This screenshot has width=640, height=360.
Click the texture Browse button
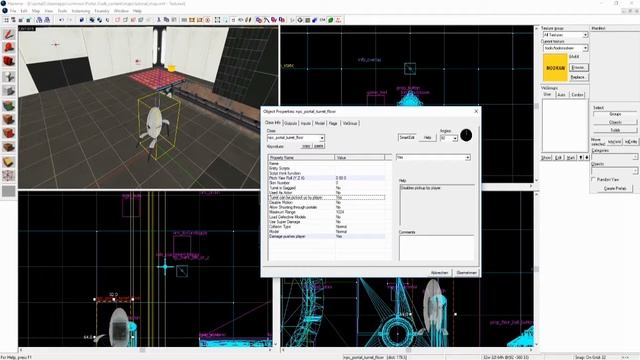(x=578, y=68)
